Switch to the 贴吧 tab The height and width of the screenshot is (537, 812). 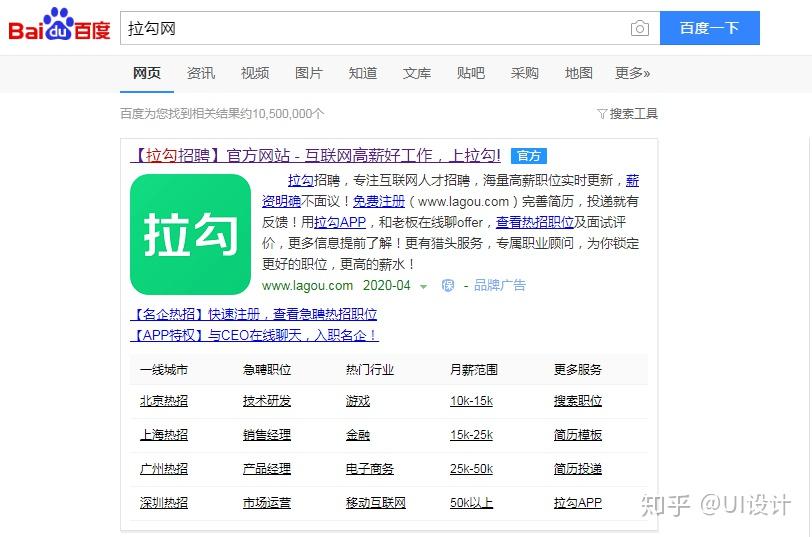(x=470, y=73)
